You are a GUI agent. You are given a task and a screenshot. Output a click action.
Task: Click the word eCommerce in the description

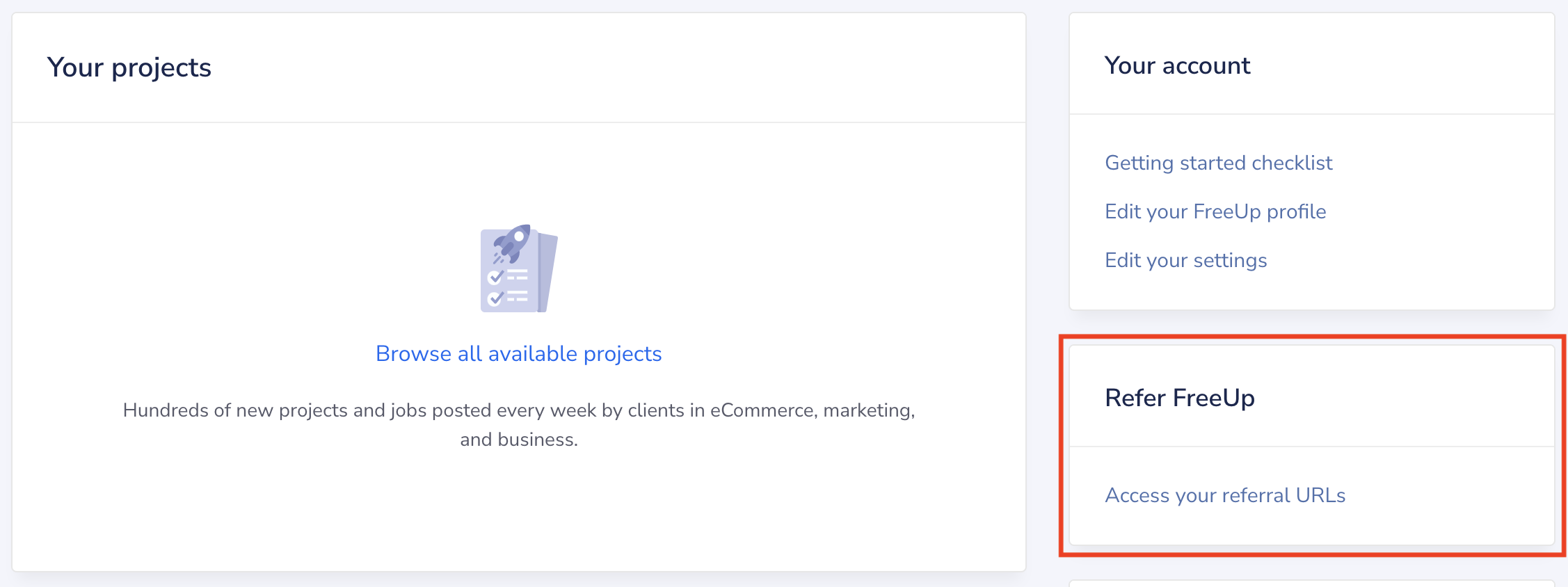click(763, 410)
